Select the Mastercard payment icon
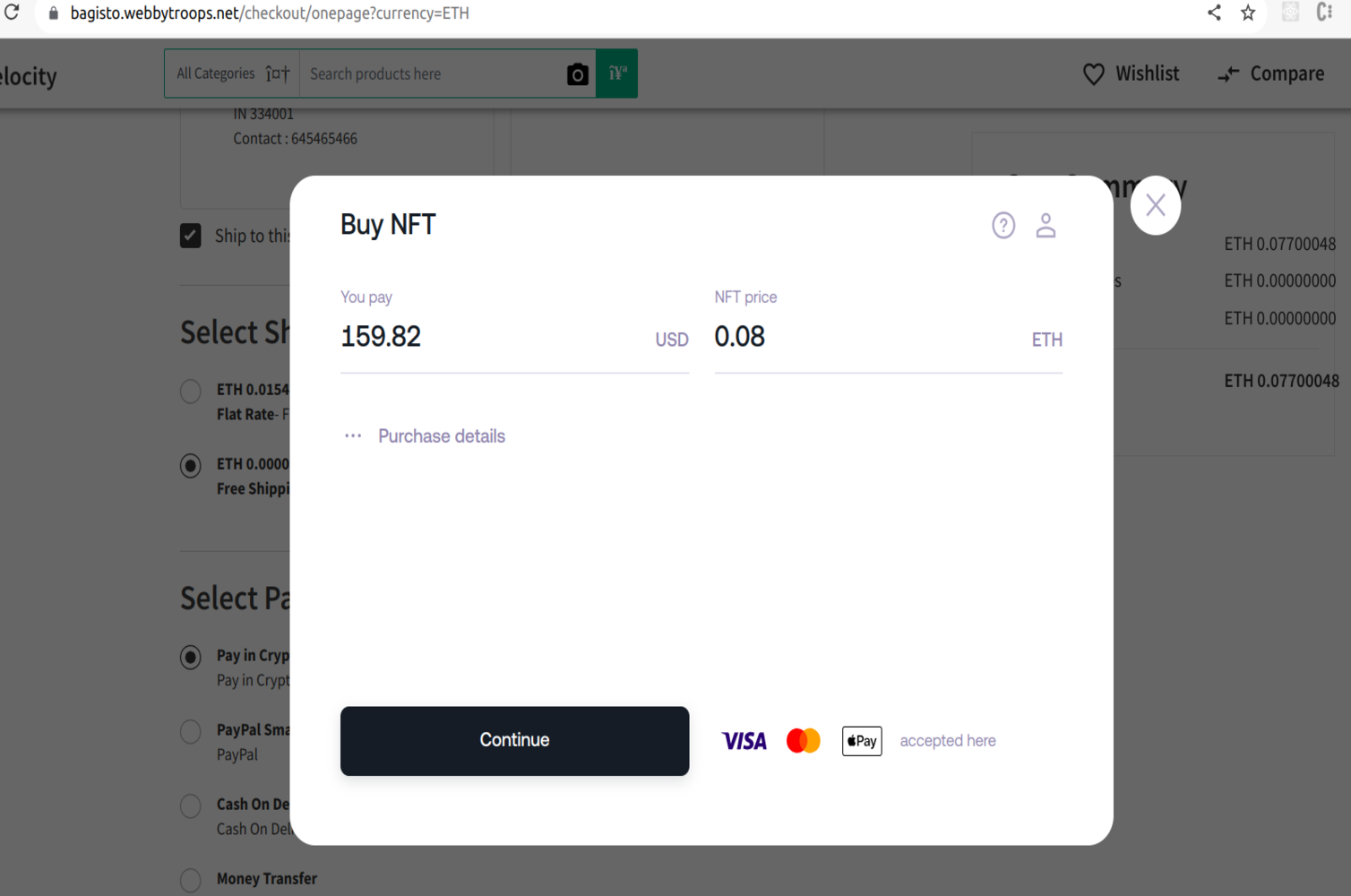The height and width of the screenshot is (896, 1351). pyautogui.click(x=803, y=740)
